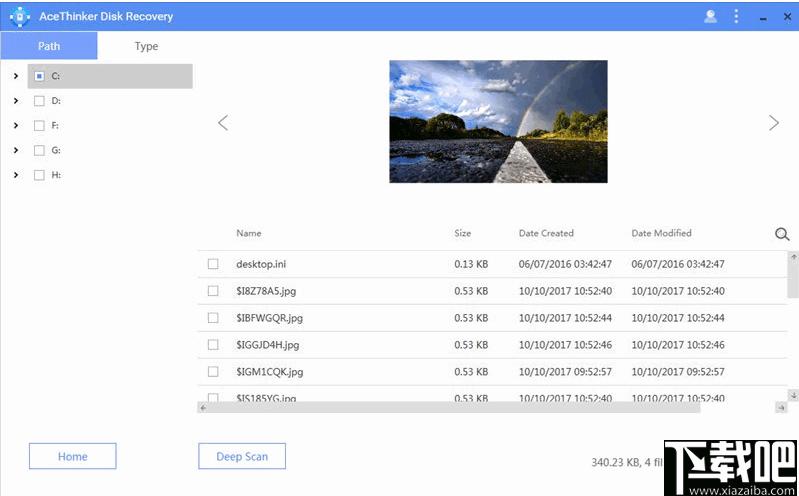
Task: Switch to the Type tab
Action: 146,46
